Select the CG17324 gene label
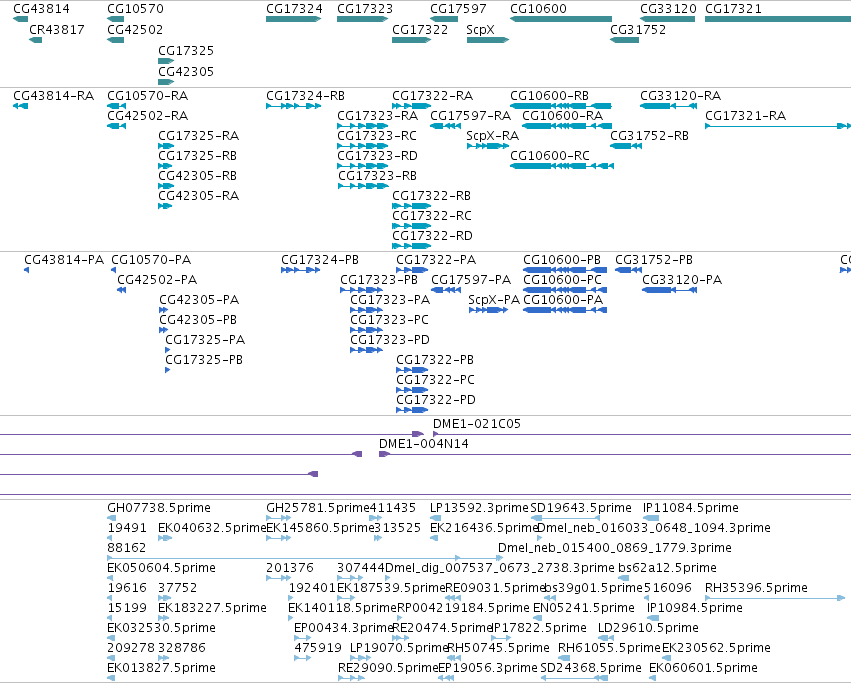This screenshot has height=683, width=851. tap(294, 9)
